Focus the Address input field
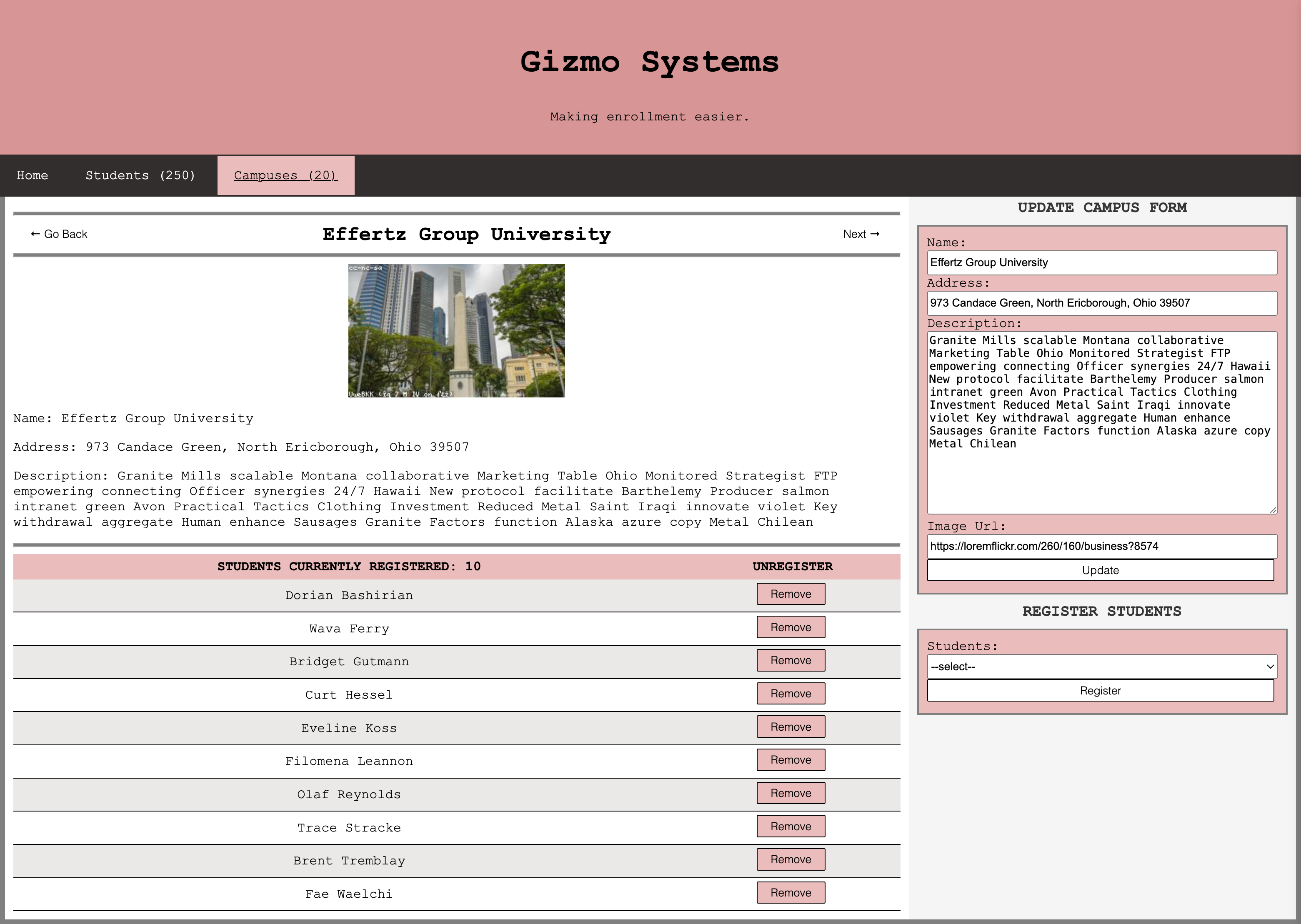The image size is (1301, 924). 1101,303
